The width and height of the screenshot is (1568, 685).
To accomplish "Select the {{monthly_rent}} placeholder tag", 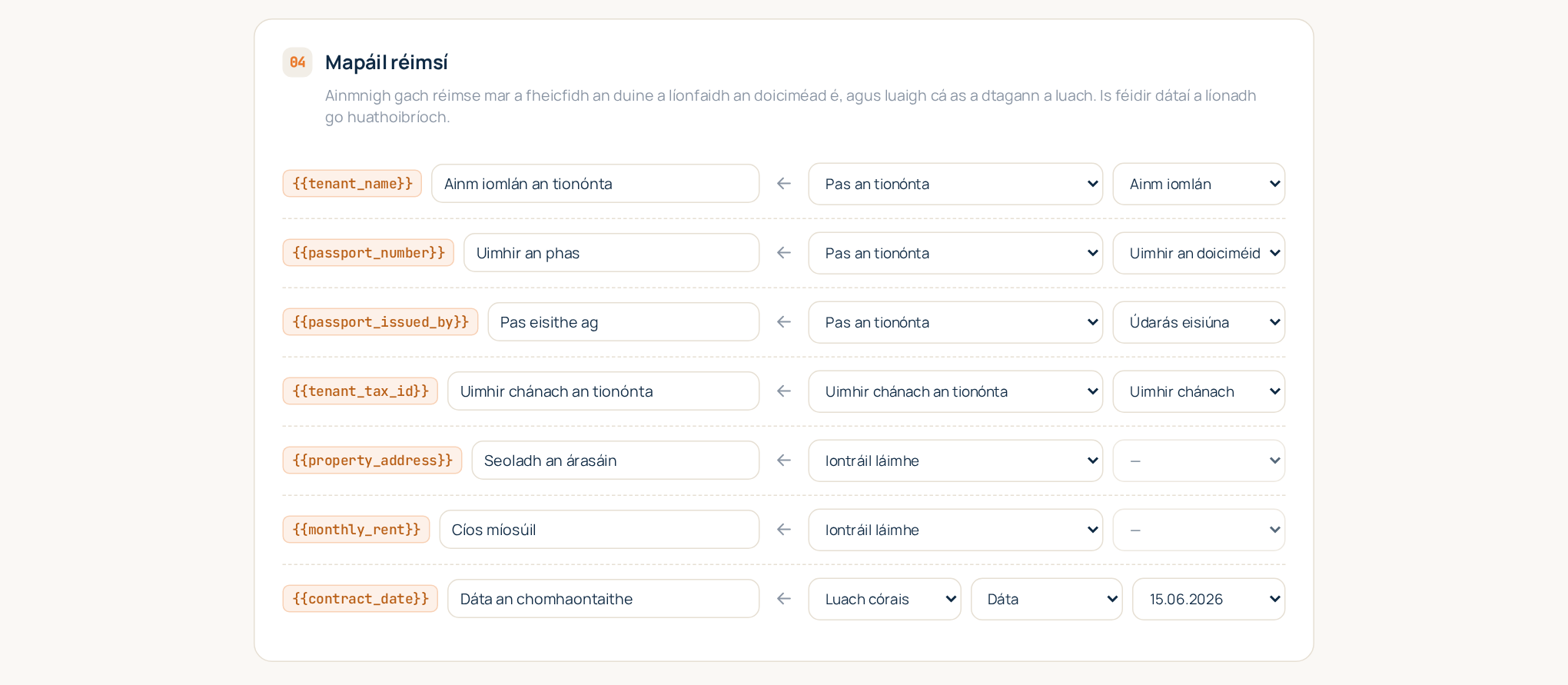I will point(356,530).
